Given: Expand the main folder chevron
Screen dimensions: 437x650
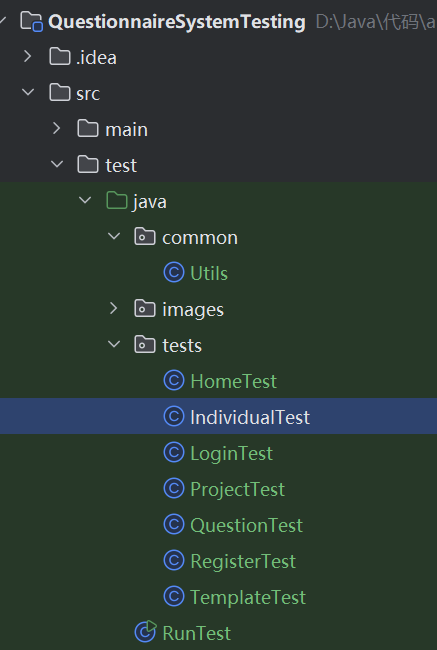Looking at the screenshot, I should 56,129.
